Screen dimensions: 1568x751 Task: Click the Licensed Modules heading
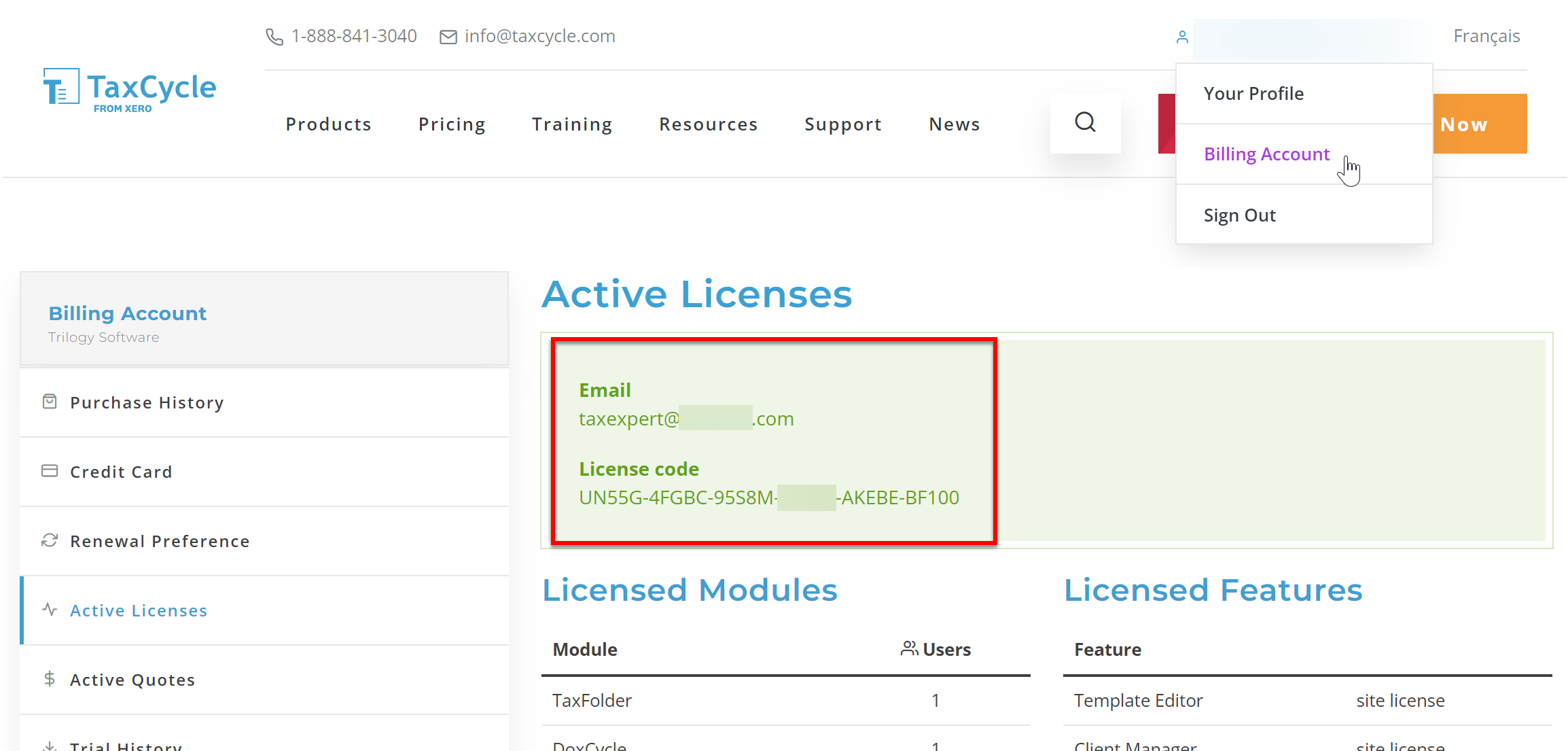tap(690, 590)
